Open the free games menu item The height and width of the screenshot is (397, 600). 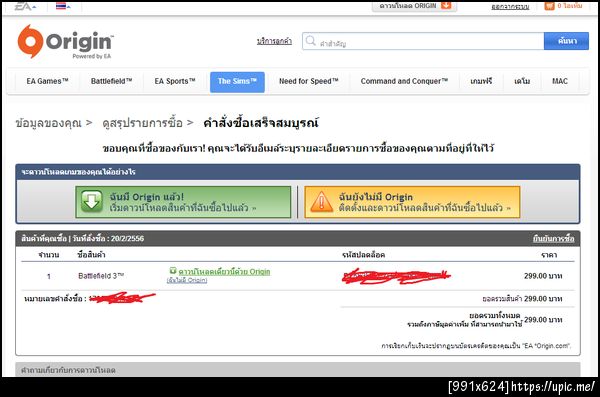(481, 81)
